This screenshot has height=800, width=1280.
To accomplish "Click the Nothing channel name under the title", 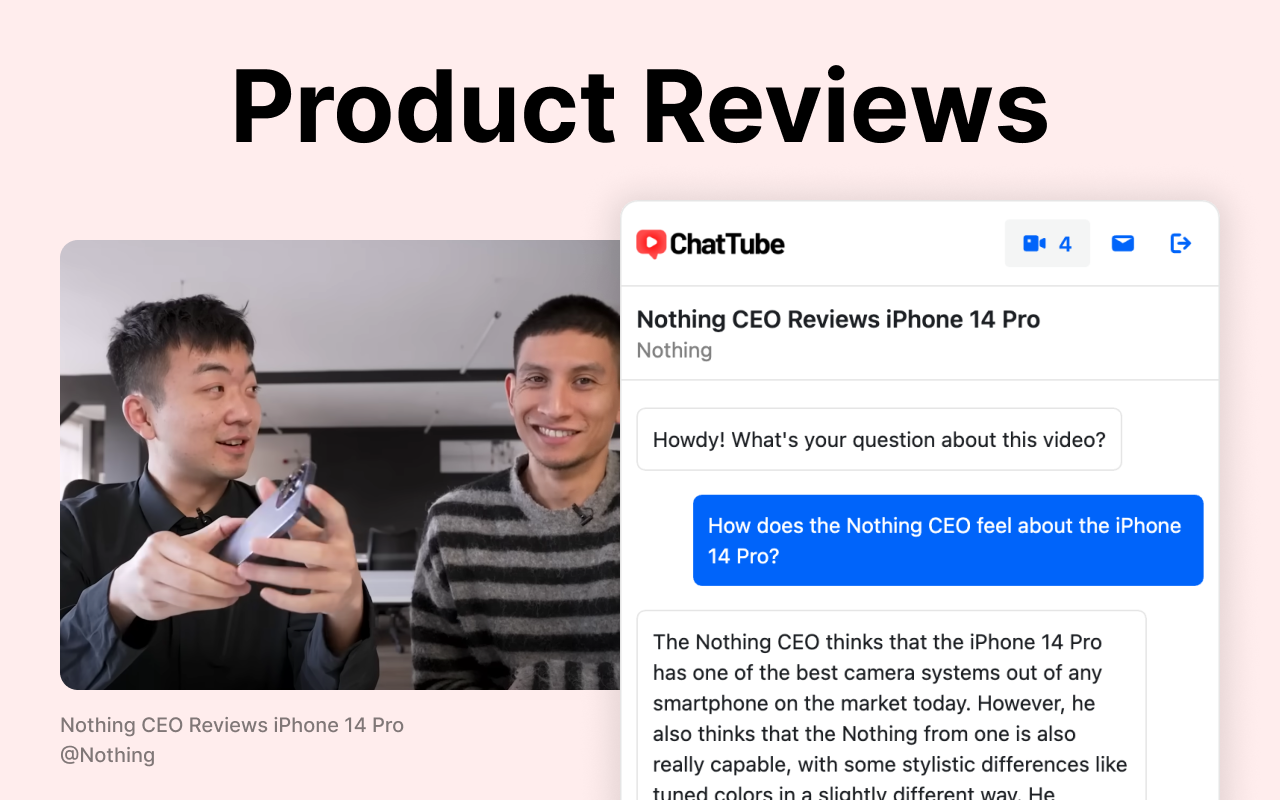I will 674,350.
